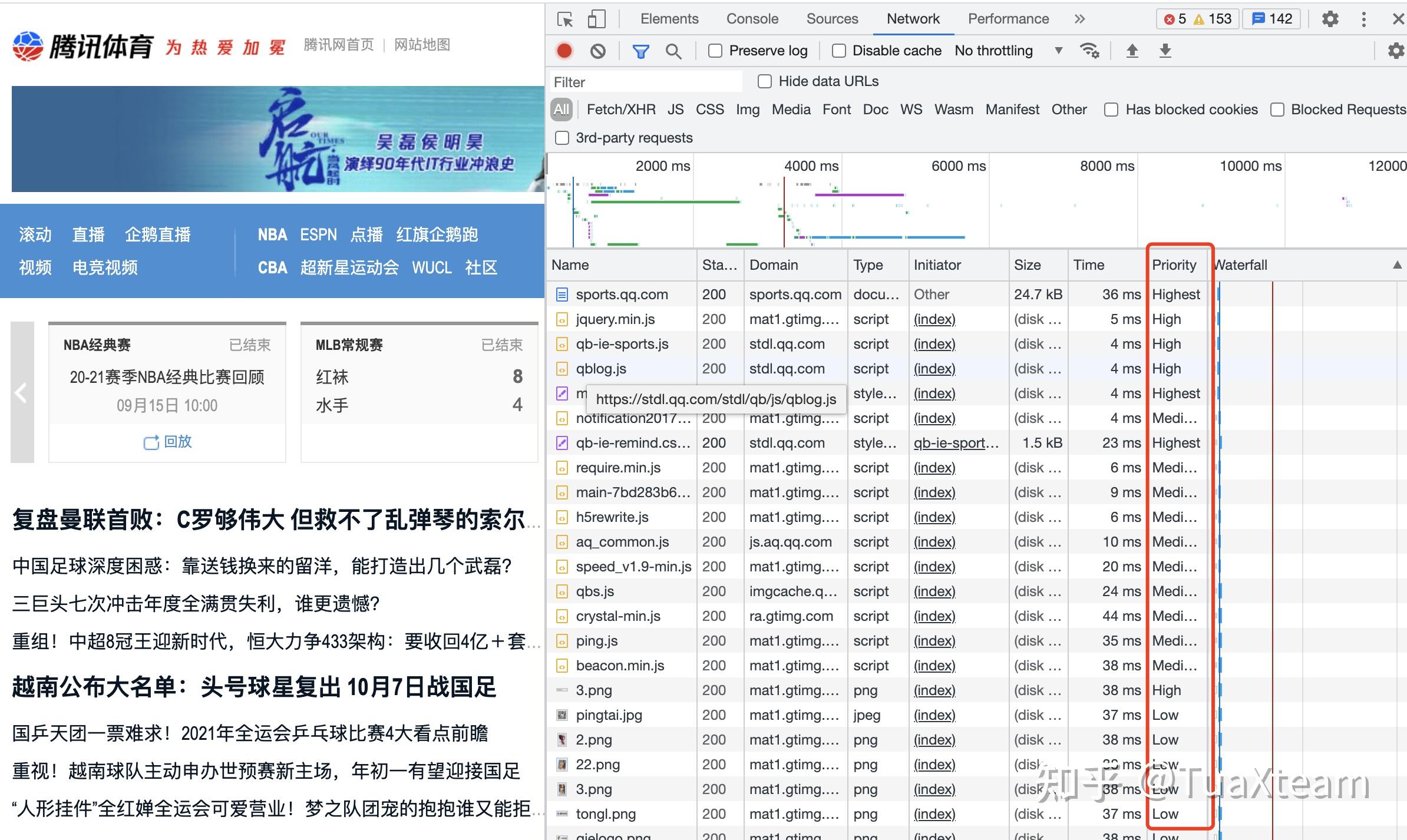This screenshot has width=1407, height=840.
Task: Filter requests by CSS
Action: click(709, 110)
